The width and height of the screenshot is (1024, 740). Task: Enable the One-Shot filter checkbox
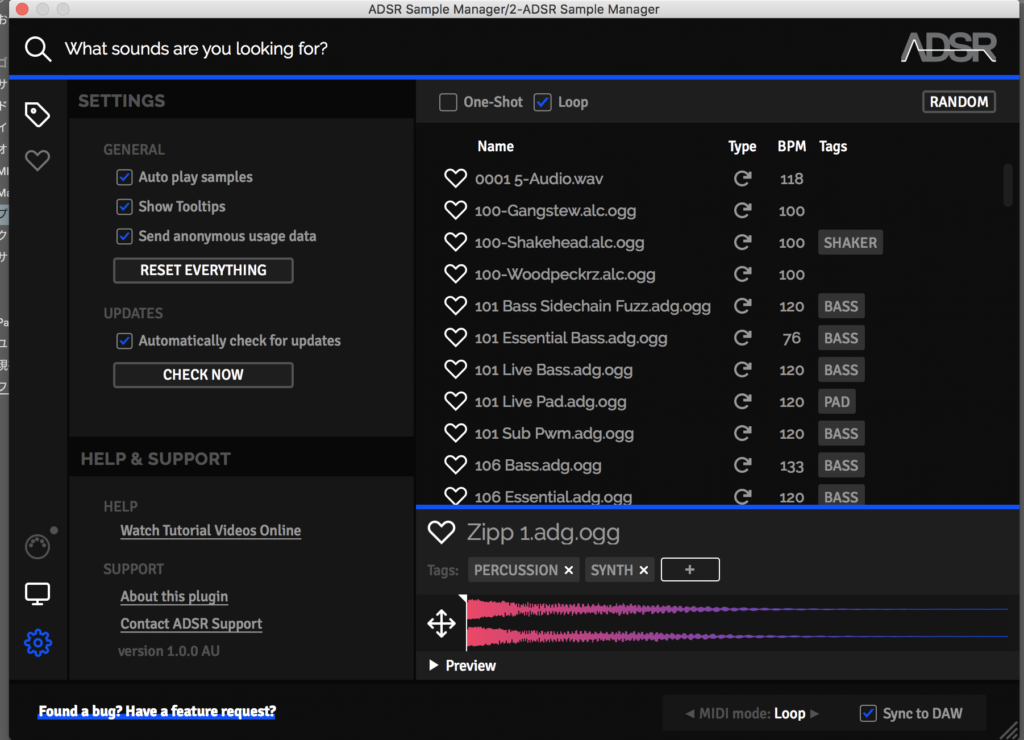click(x=448, y=102)
